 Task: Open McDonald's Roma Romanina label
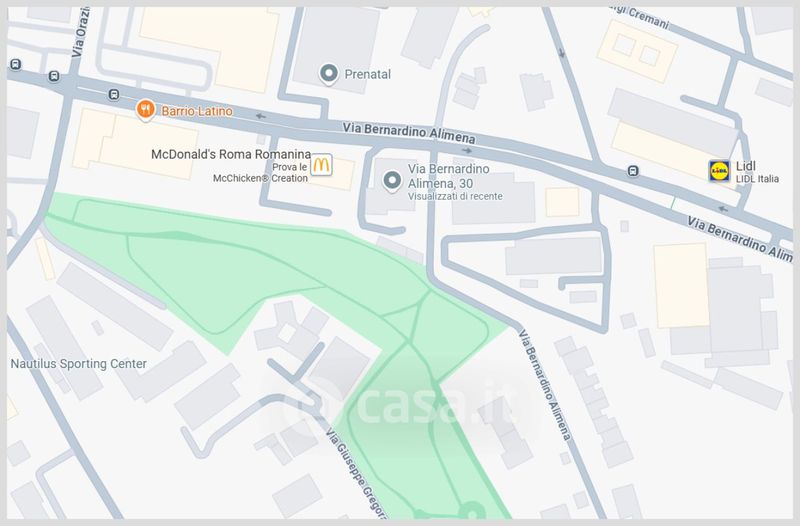(231, 154)
